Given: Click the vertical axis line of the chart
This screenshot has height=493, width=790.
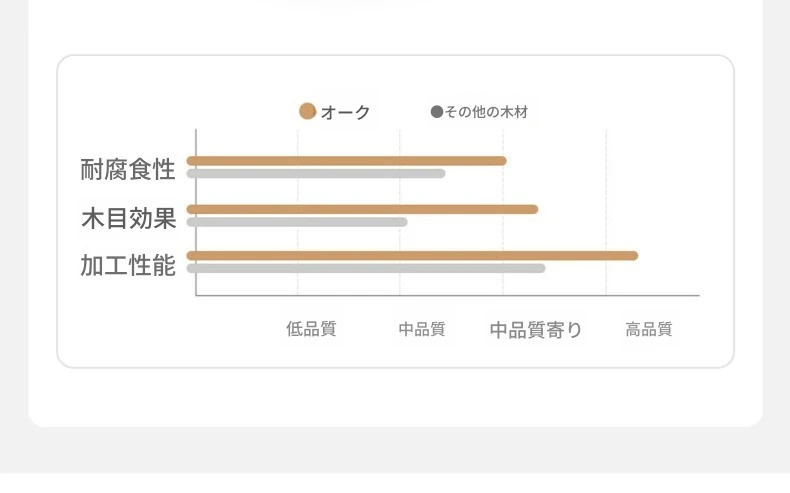Looking at the screenshot, I should (x=196, y=212).
